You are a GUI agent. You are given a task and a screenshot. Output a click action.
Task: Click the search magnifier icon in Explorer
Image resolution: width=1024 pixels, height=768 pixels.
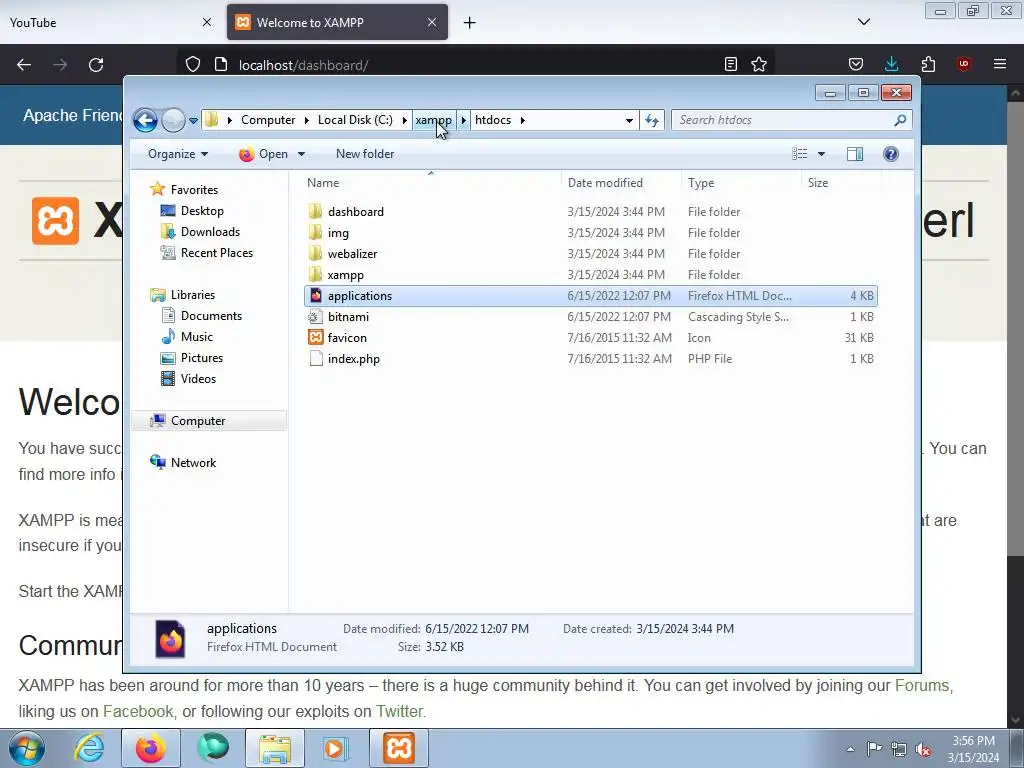click(900, 120)
